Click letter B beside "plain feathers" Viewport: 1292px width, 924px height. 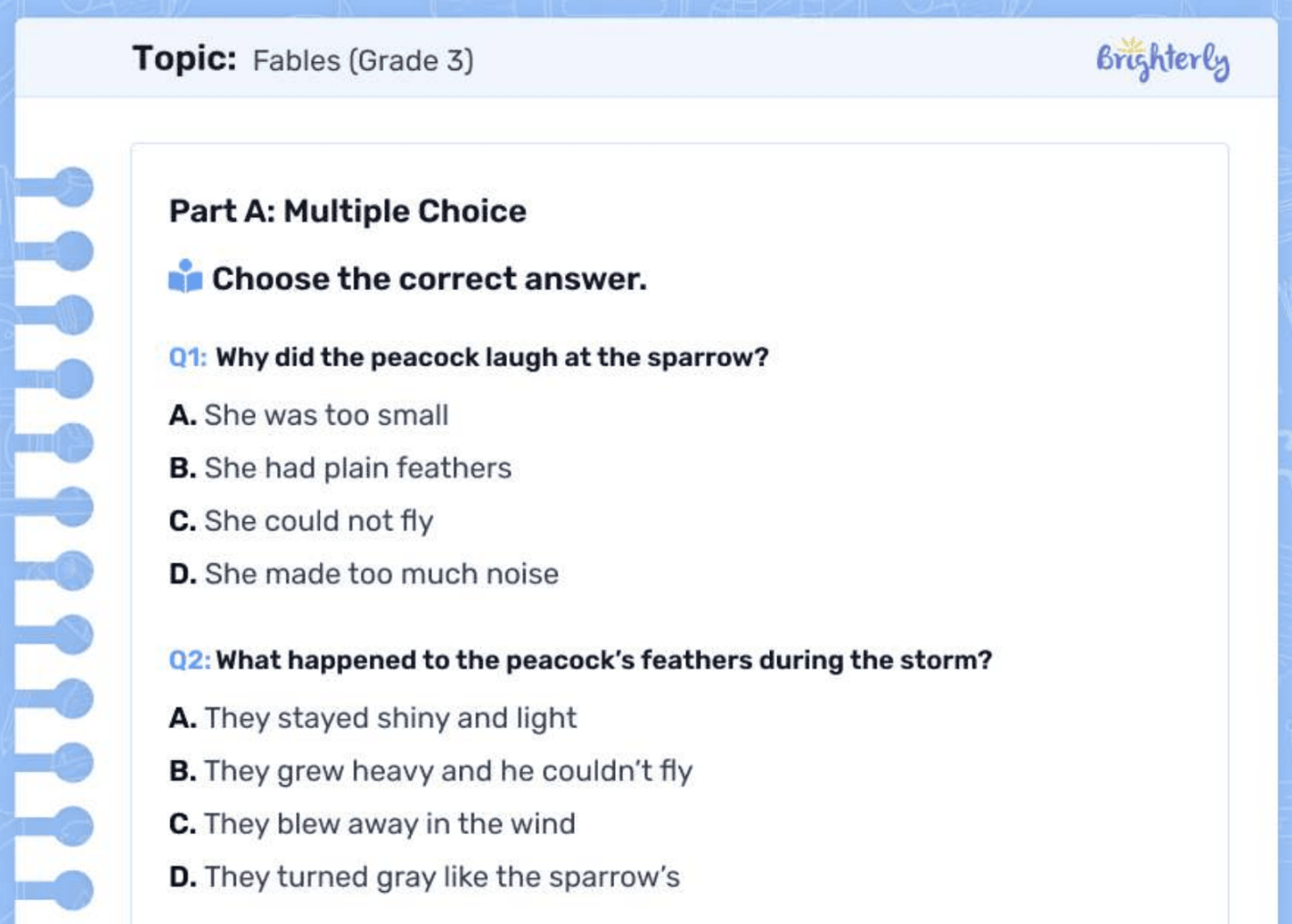[x=181, y=468]
